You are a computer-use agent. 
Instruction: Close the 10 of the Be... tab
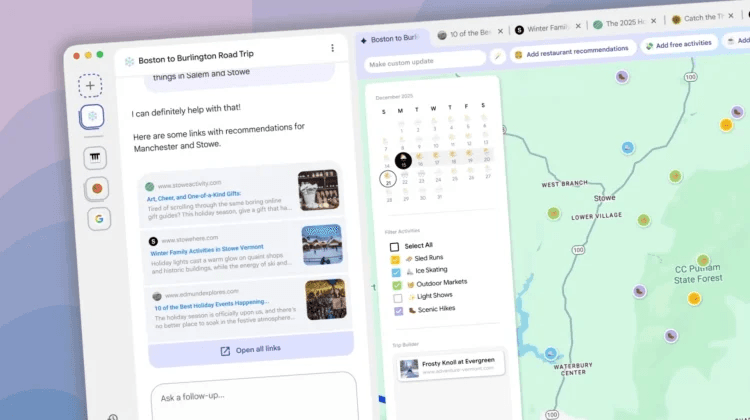[500, 31]
